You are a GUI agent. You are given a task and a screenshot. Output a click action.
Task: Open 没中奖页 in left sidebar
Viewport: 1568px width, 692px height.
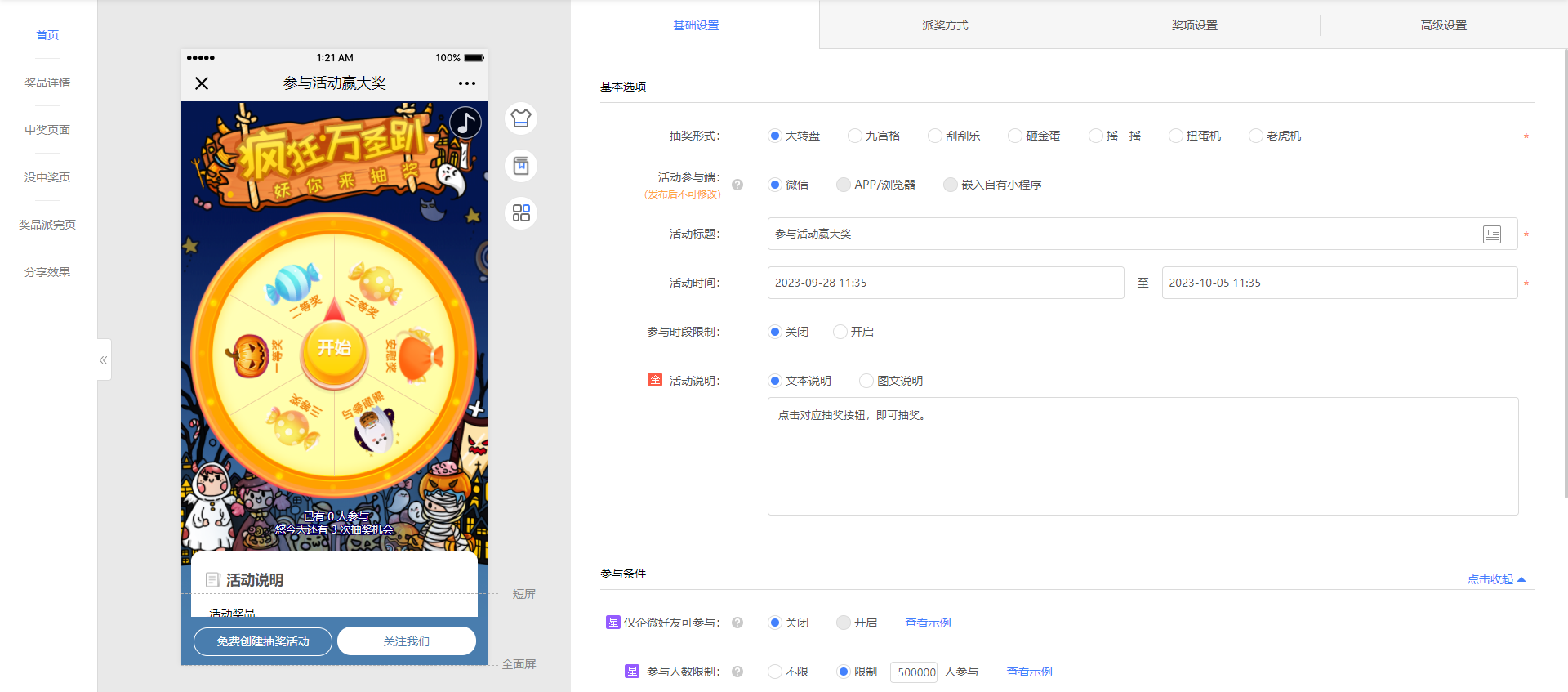pos(47,177)
